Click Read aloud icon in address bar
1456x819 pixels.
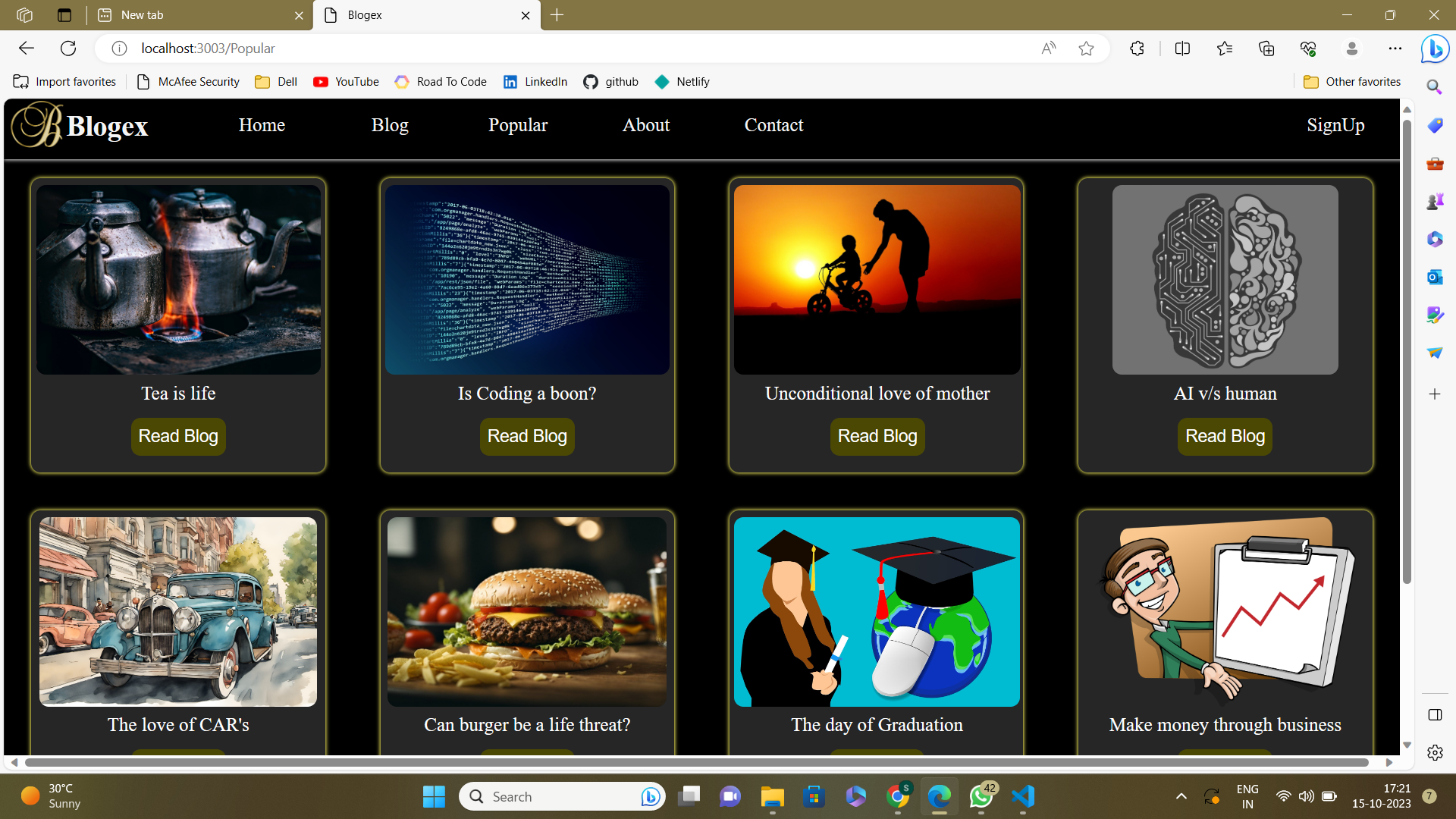pos(1049,49)
